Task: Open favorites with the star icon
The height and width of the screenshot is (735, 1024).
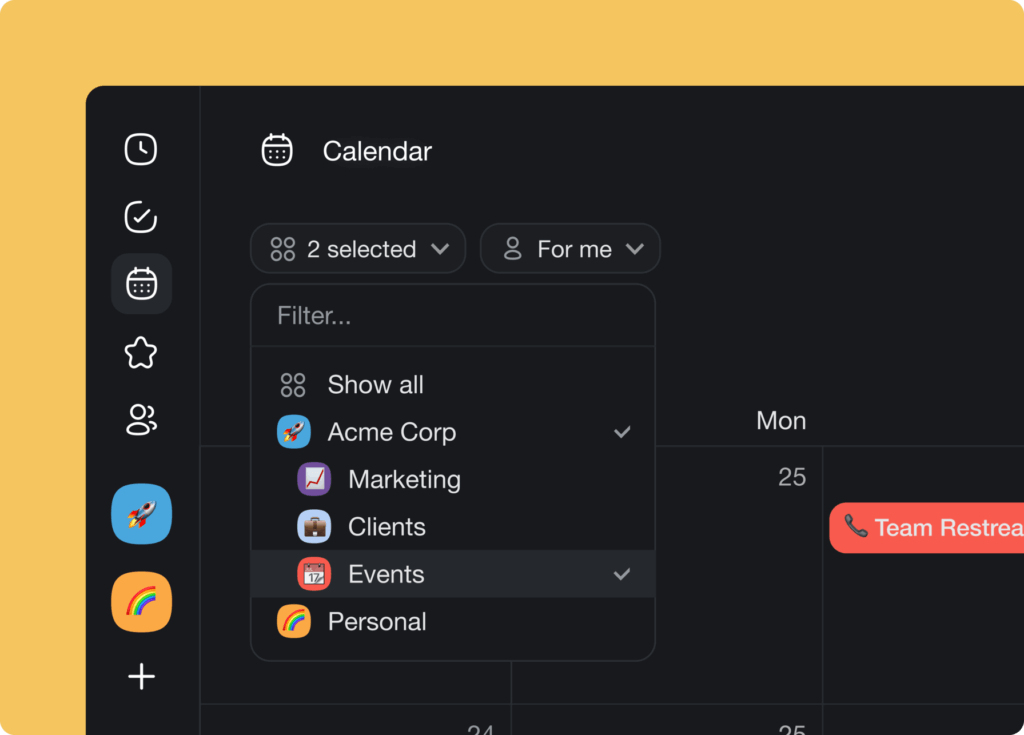Action: tap(141, 352)
